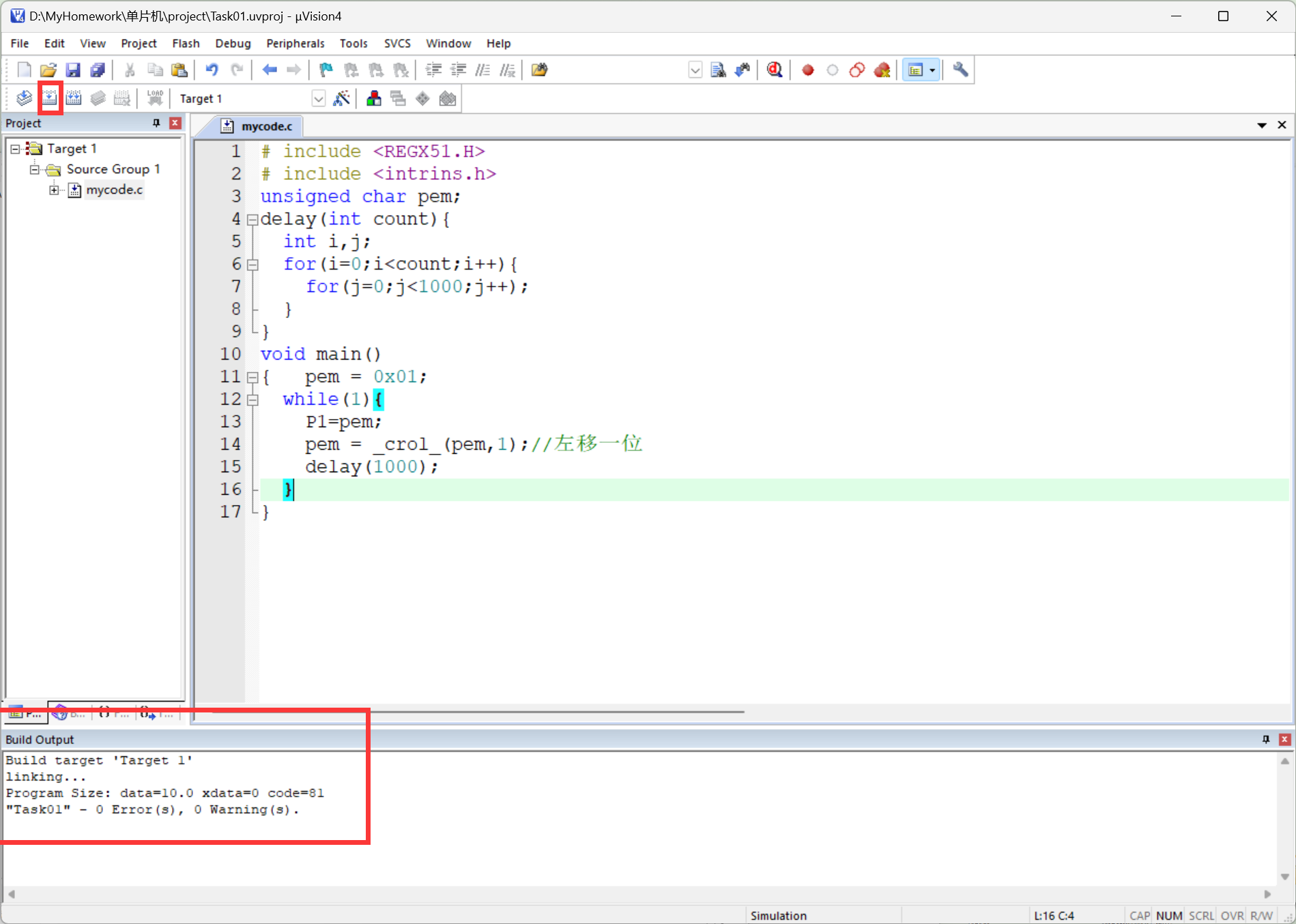
Task: Close the mycode.c editor tab
Action: [1282, 125]
